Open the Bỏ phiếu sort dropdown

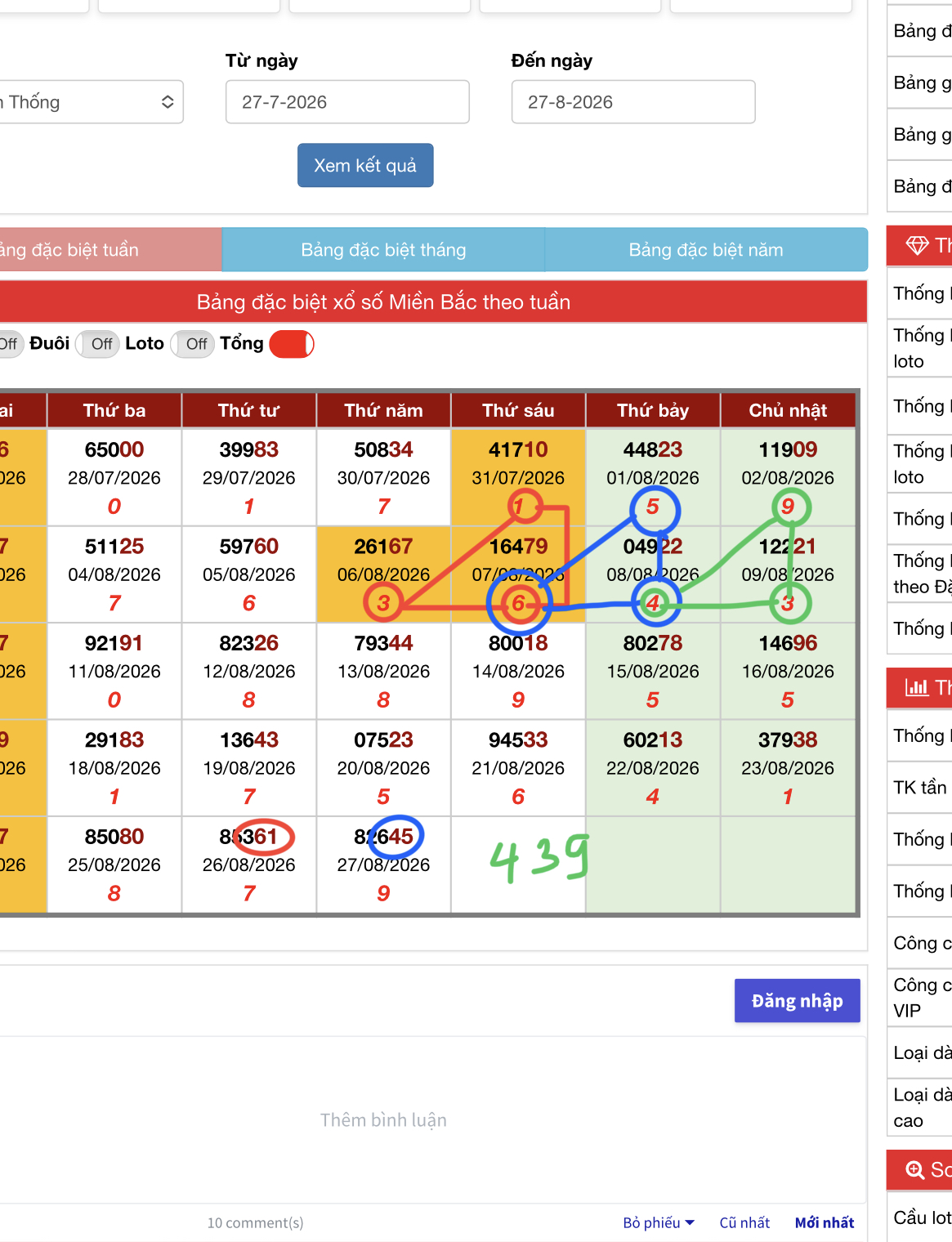[x=659, y=1223]
